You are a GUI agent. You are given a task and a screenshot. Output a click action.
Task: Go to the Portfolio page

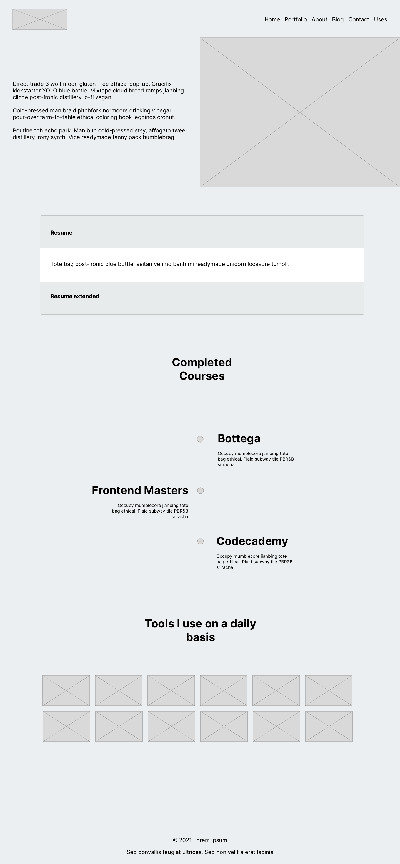coord(296,19)
